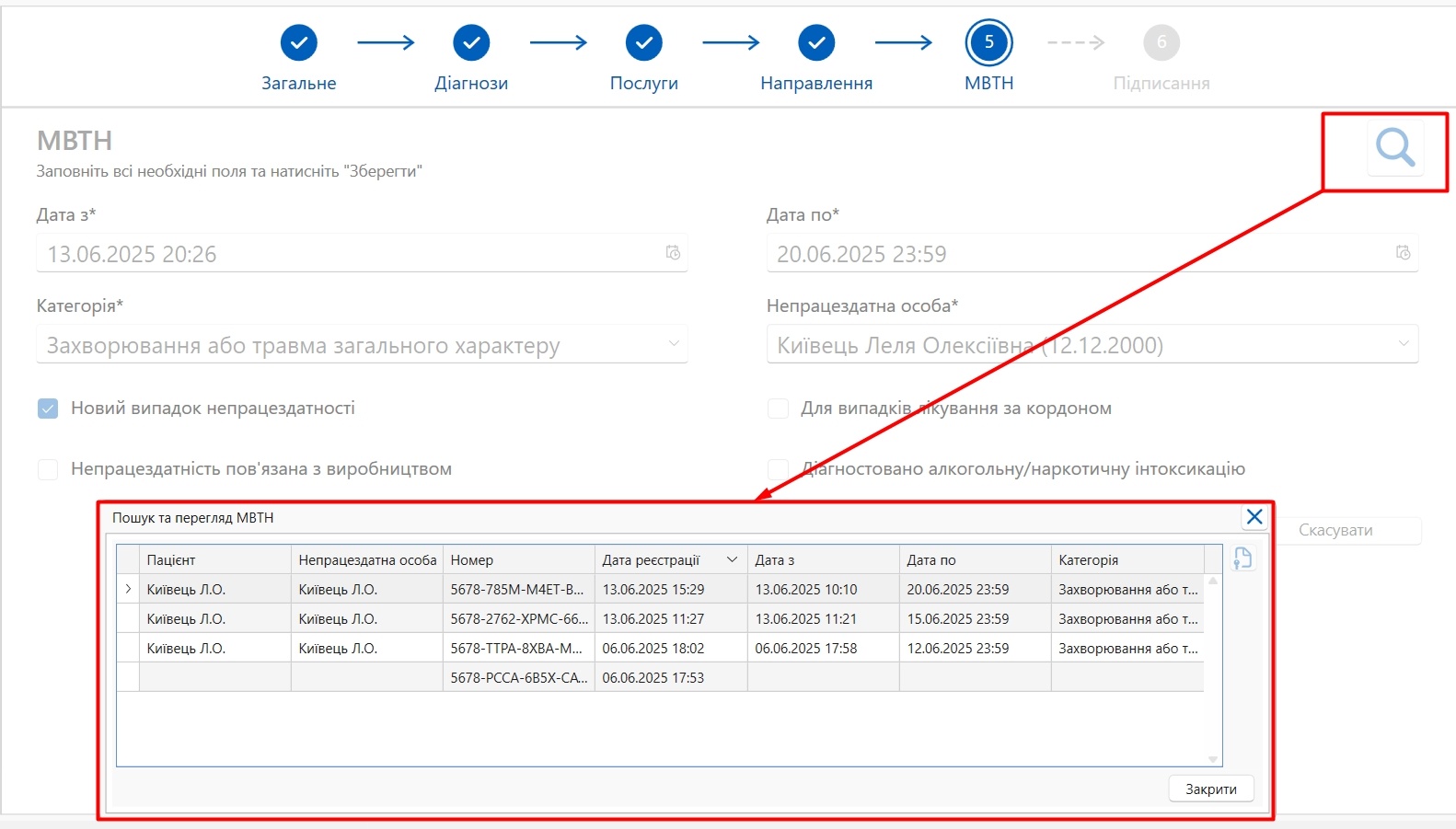Toggle Новий випадок непрацездатності checkbox
The height and width of the screenshot is (829, 1456).
pos(48,409)
